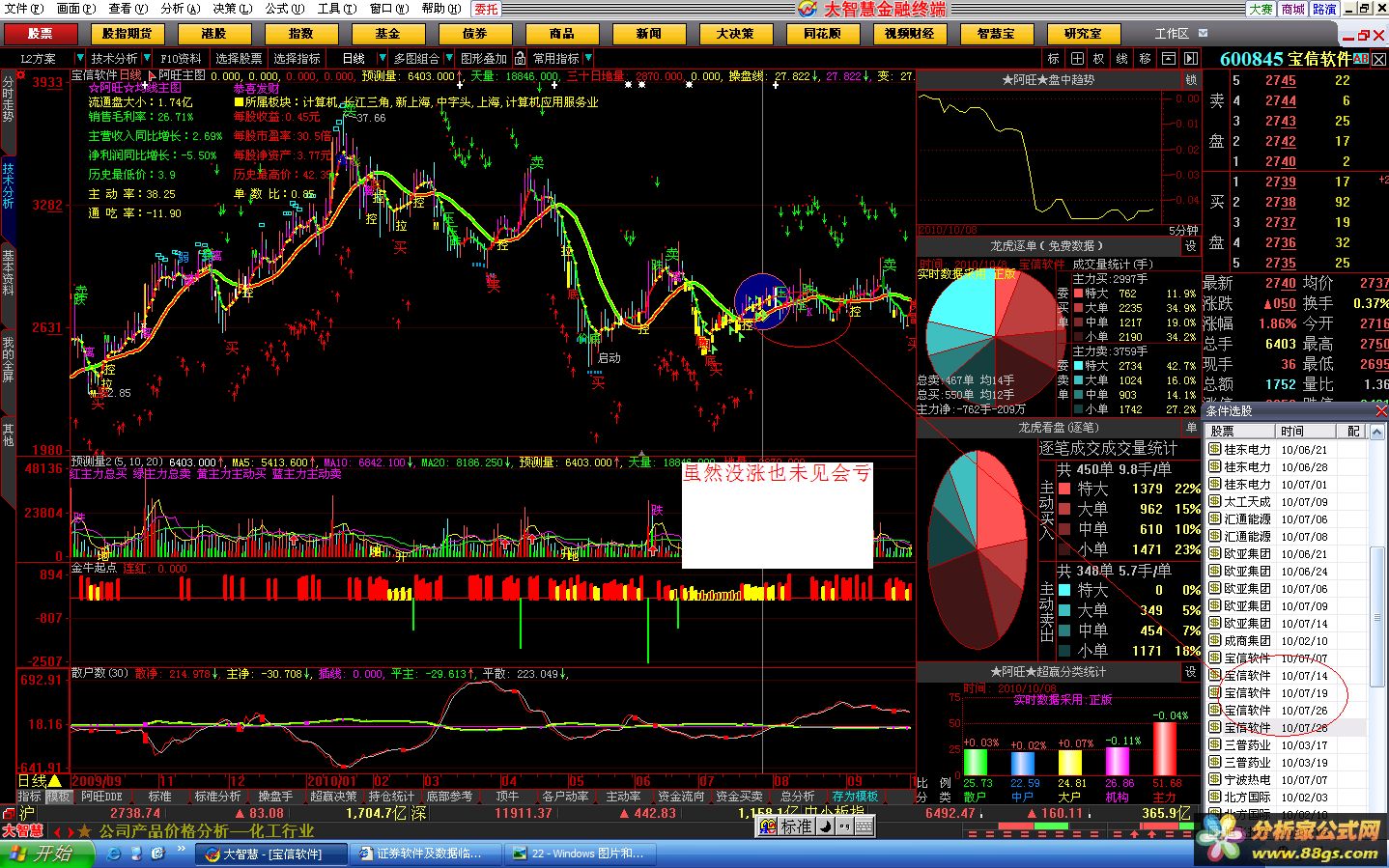The image size is (1389, 868).
Task: Click the AB icon next to 宝信软件 title
Action: click(1360, 59)
